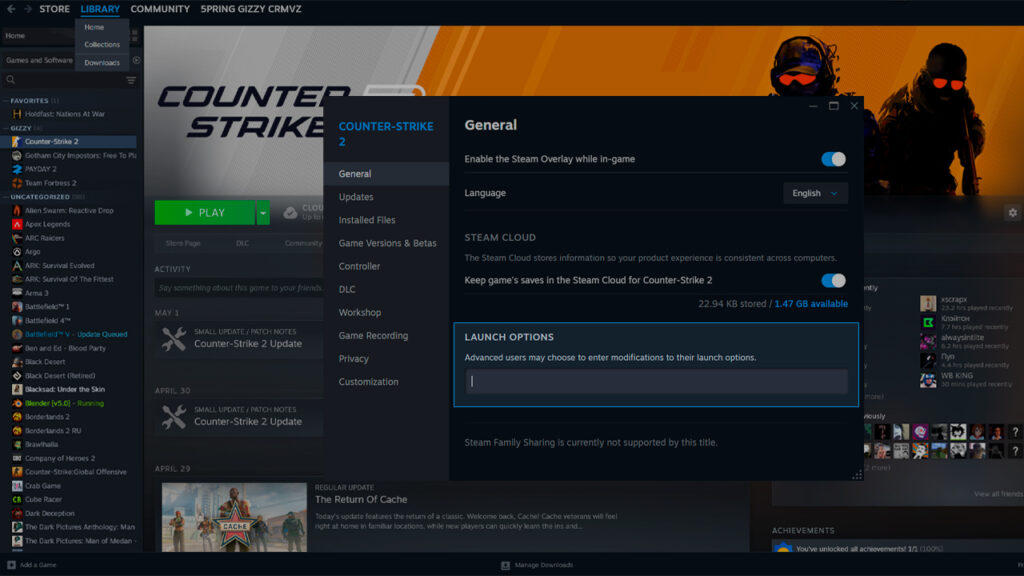
Task: Click the Home button in sidebar
Action: 37,36
